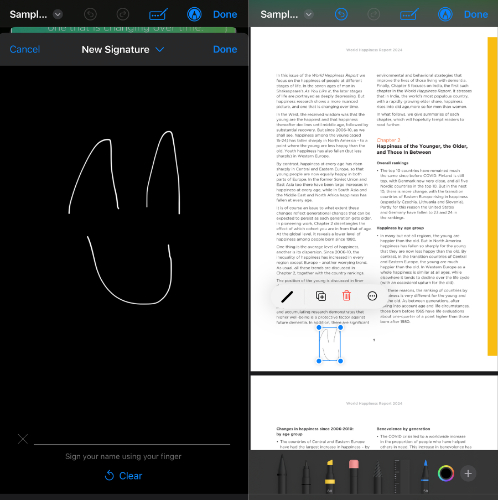
Task: Select the blue pencil tool
Action: coord(425,476)
